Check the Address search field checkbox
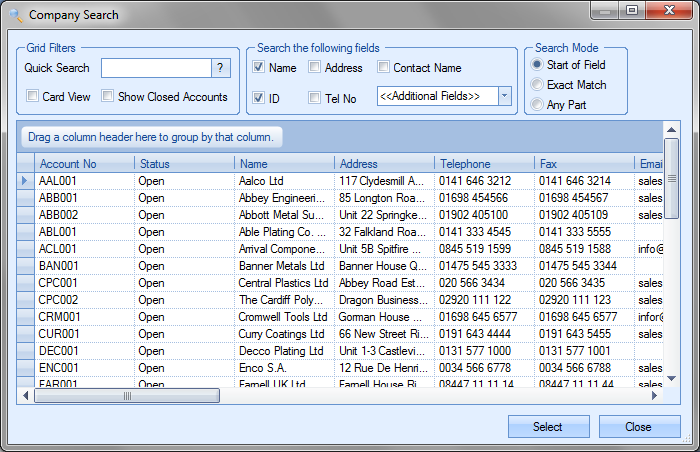Image resolution: width=700 pixels, height=452 pixels. [x=315, y=68]
